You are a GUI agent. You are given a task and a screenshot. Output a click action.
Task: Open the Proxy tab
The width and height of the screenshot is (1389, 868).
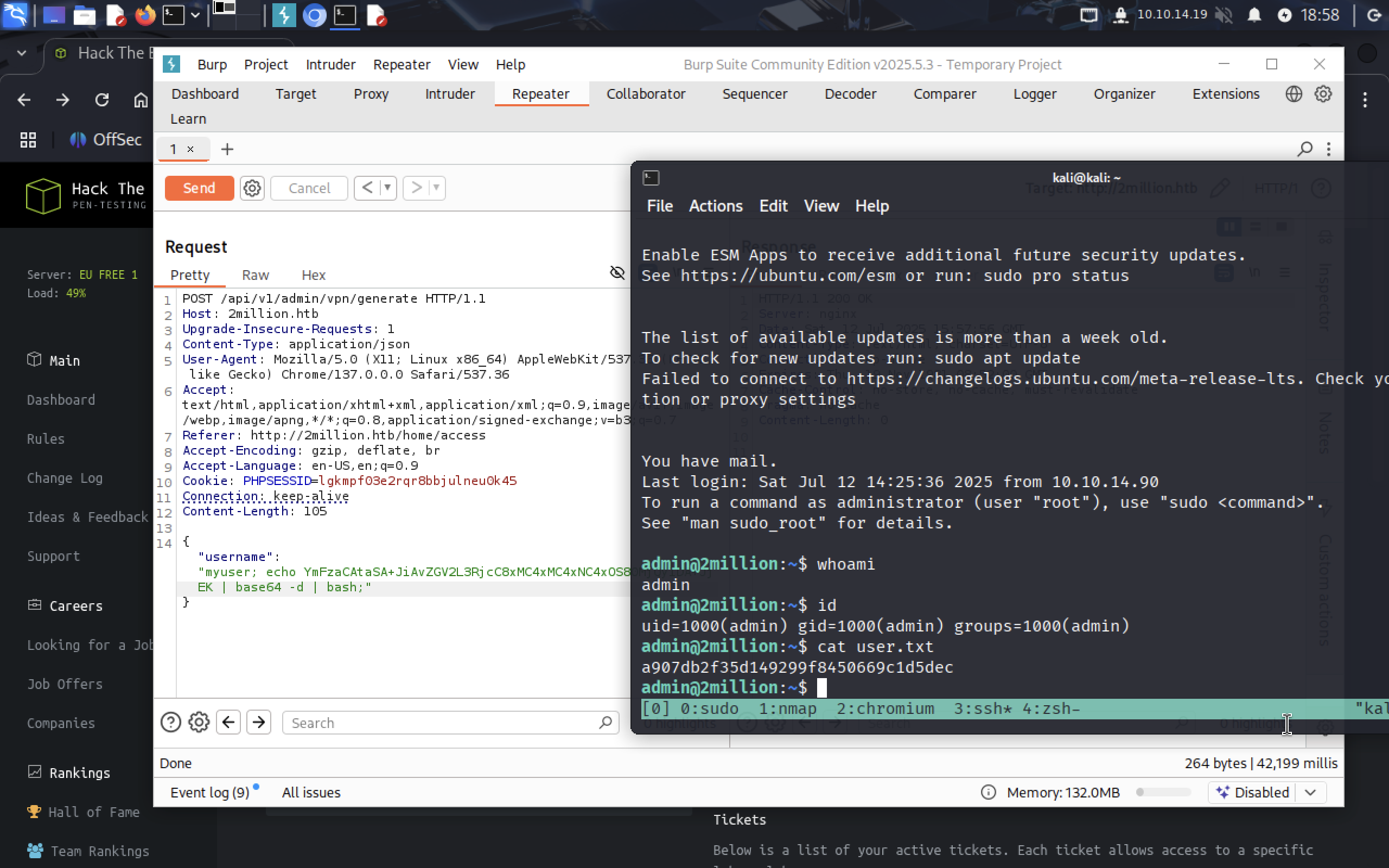coord(371,93)
